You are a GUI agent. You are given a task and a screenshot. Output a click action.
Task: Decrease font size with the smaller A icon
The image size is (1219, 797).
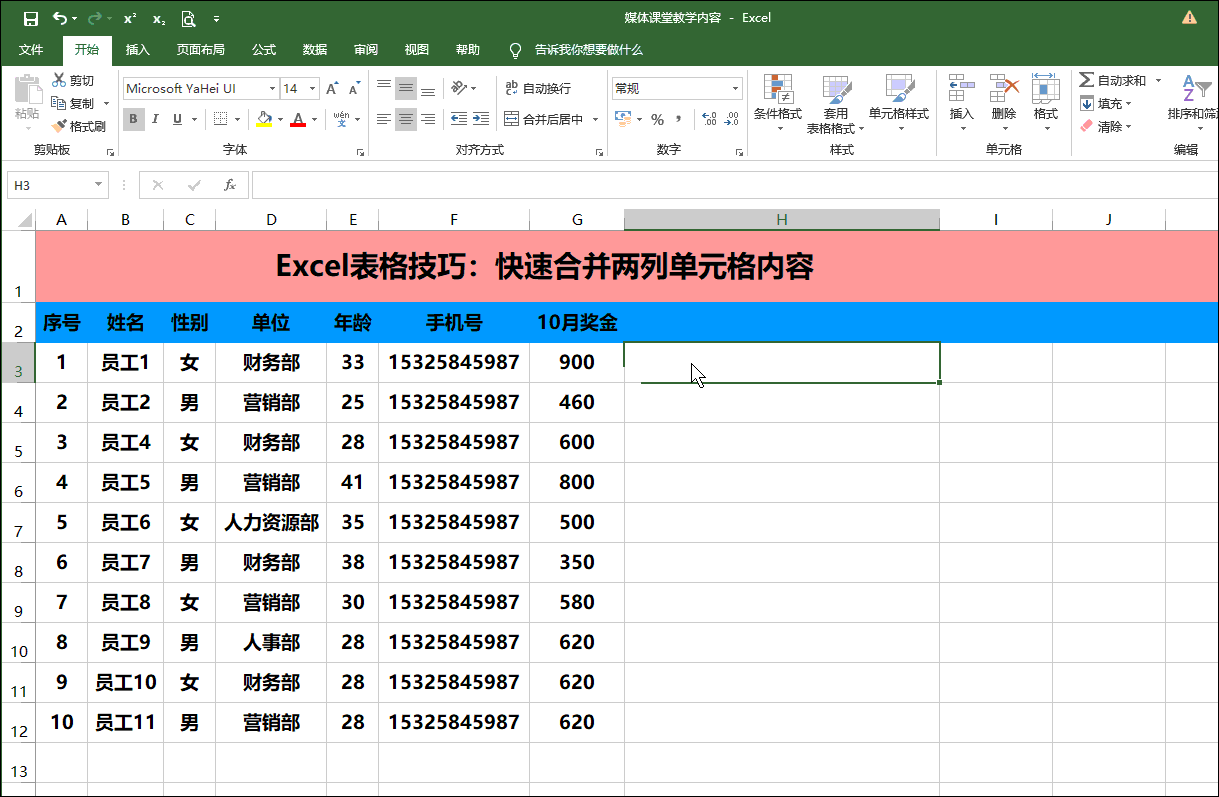356,88
